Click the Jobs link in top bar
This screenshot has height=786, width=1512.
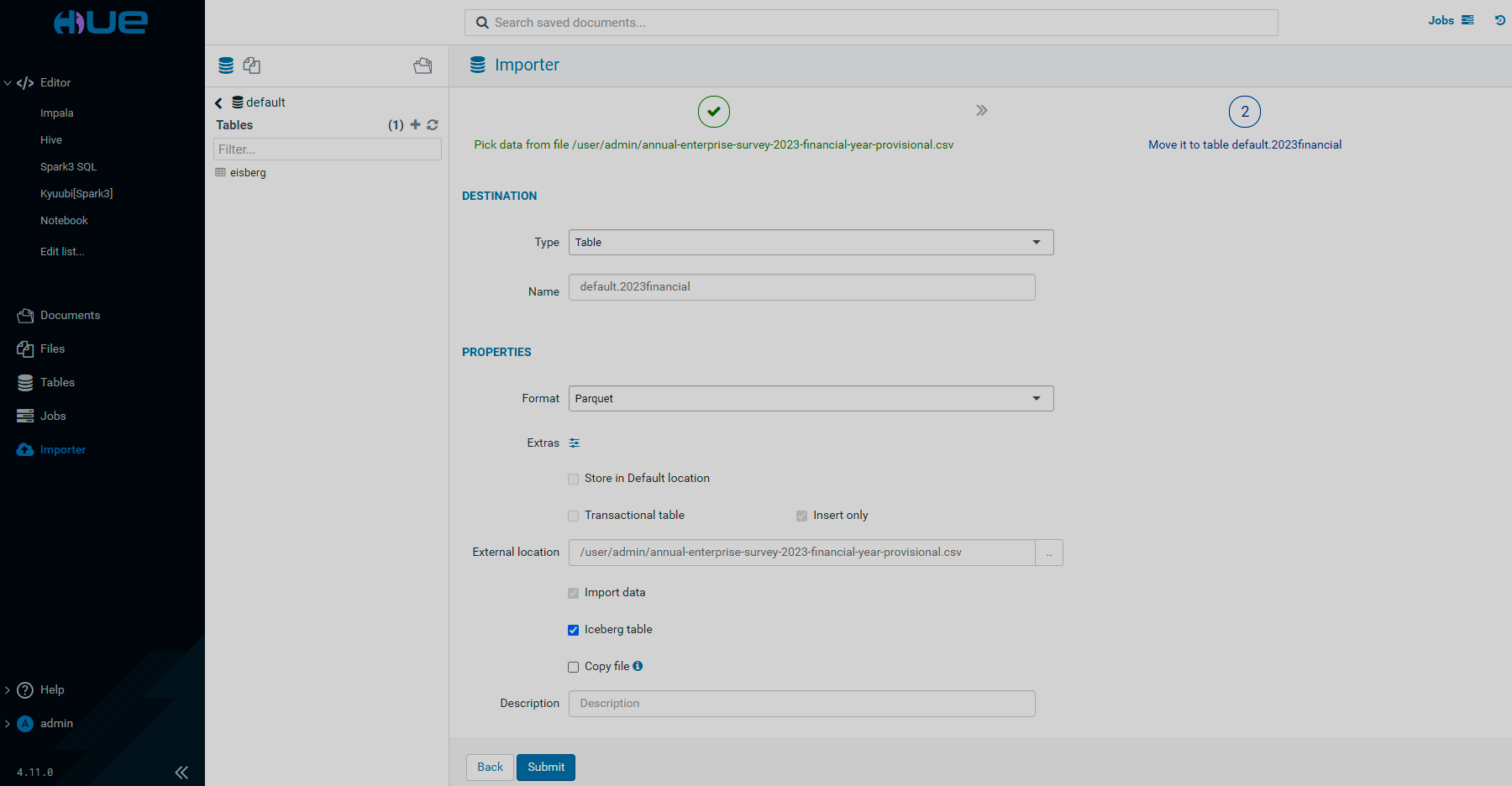click(1441, 20)
